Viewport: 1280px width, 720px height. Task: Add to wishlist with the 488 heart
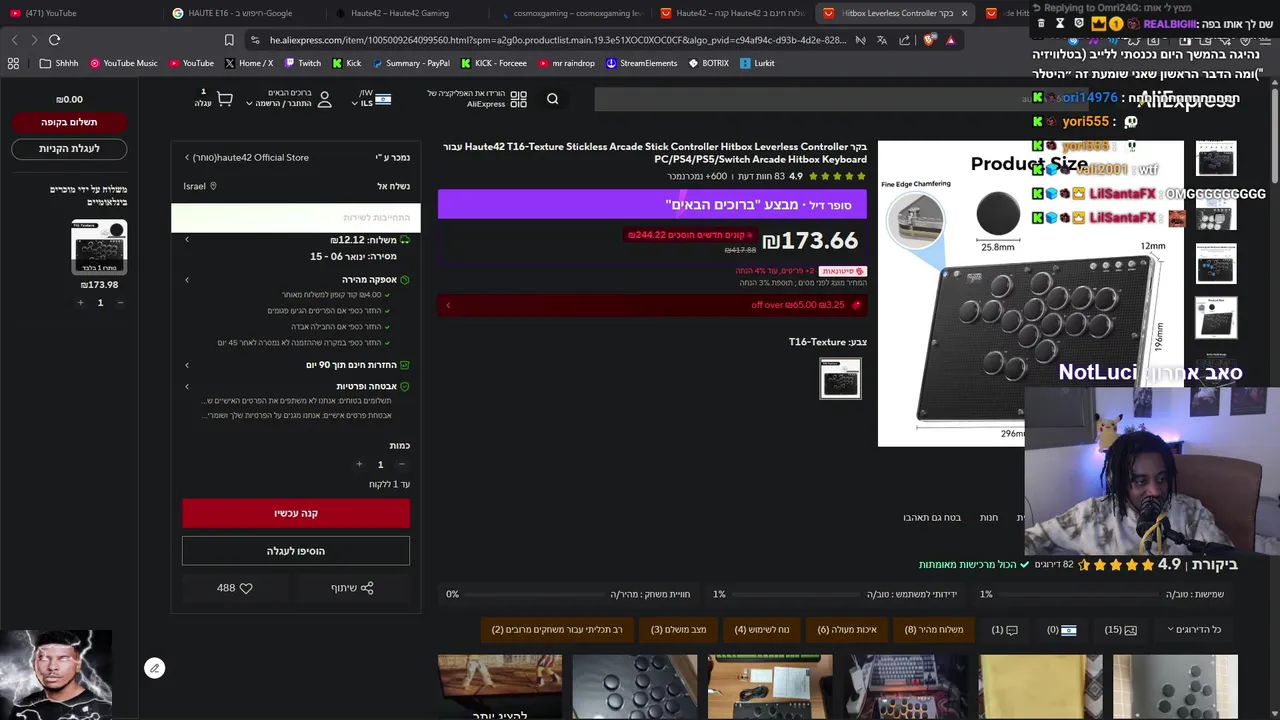pyautogui.click(x=235, y=588)
